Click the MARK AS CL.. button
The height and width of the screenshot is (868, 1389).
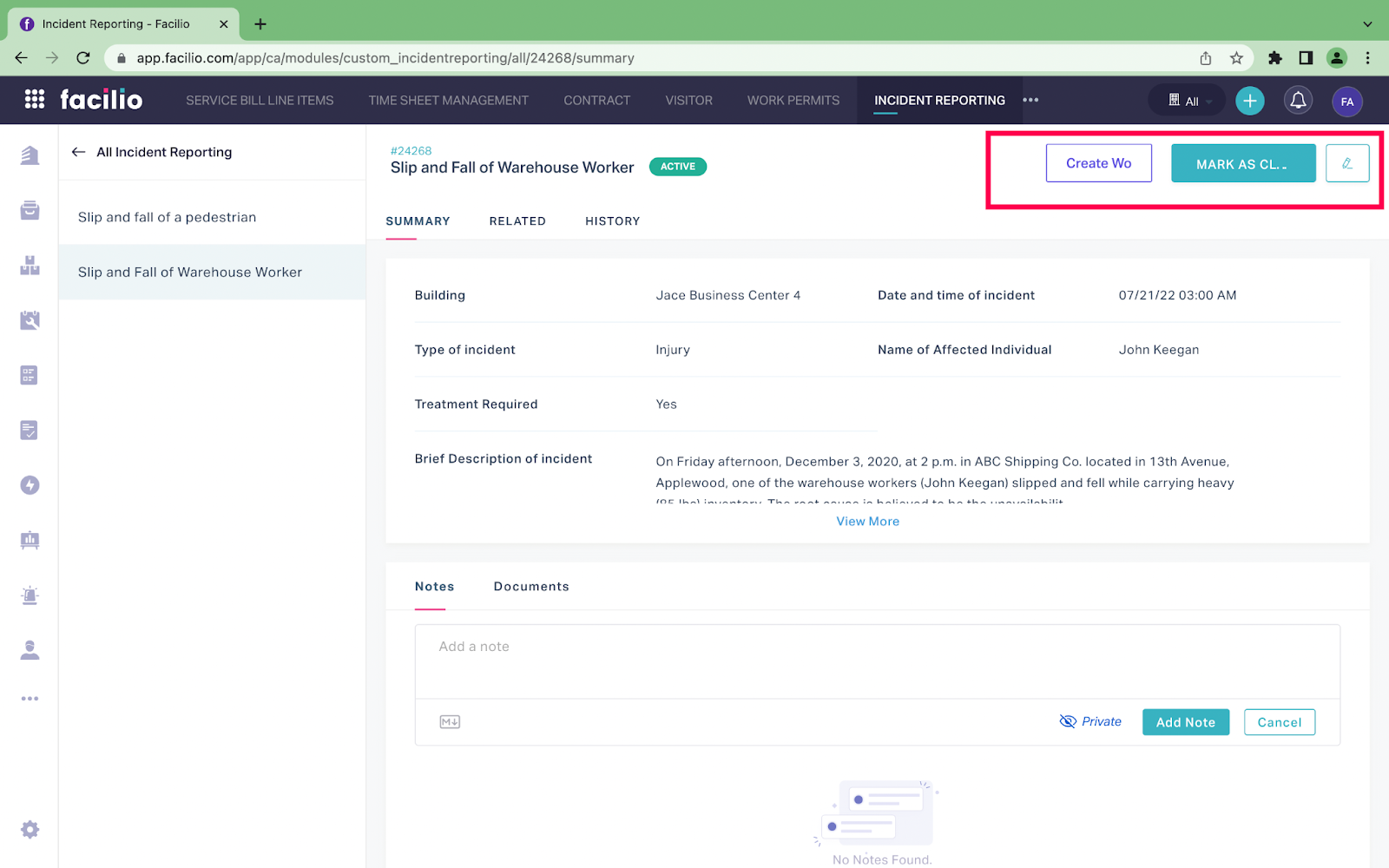pyautogui.click(x=1243, y=163)
